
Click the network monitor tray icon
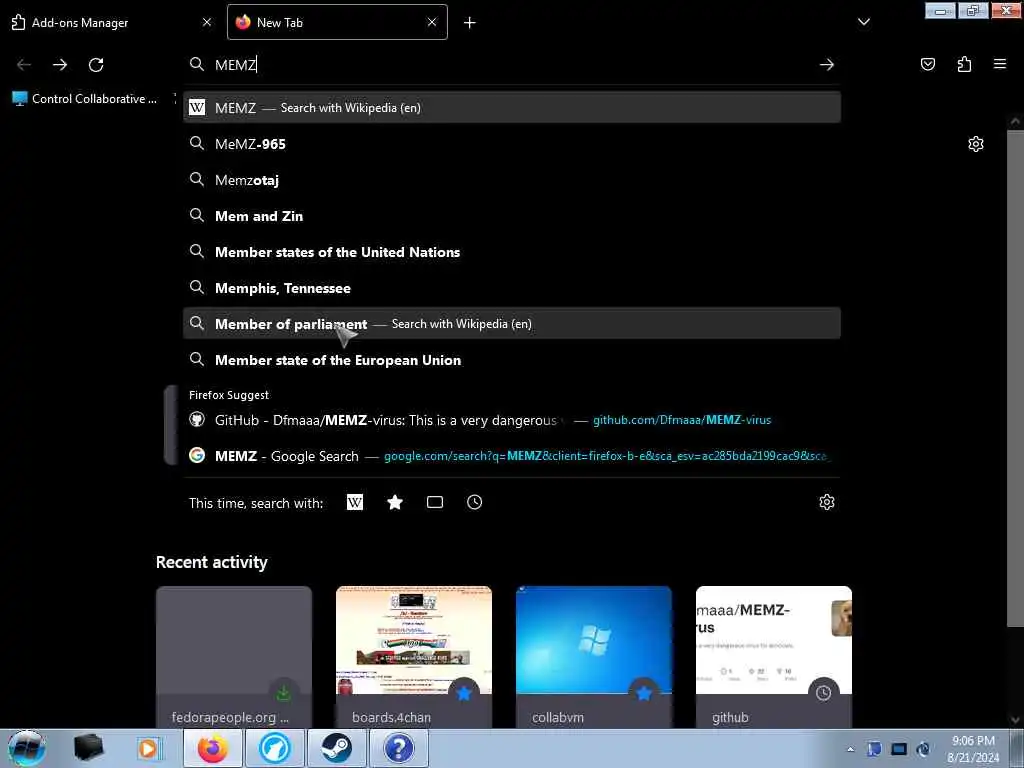point(899,750)
